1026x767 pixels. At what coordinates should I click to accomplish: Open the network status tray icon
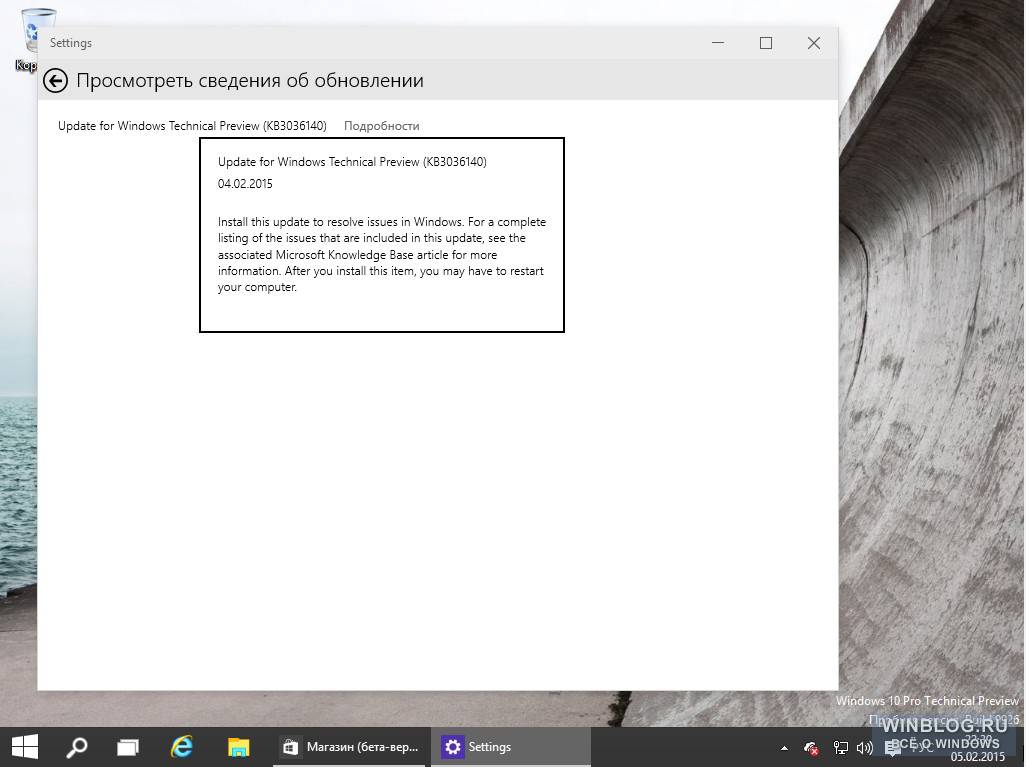840,747
